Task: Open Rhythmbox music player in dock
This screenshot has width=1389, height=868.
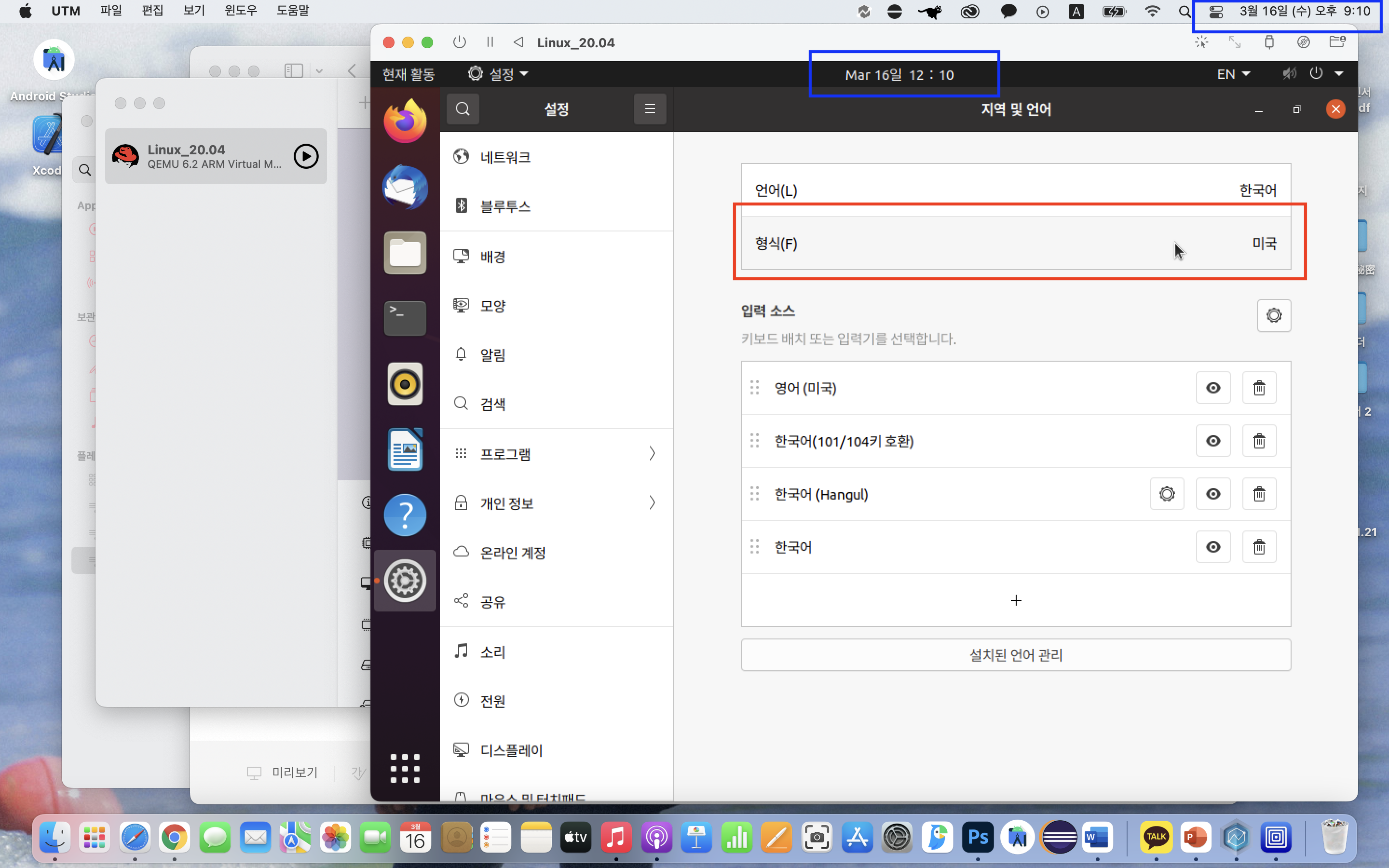Action: 405,383
